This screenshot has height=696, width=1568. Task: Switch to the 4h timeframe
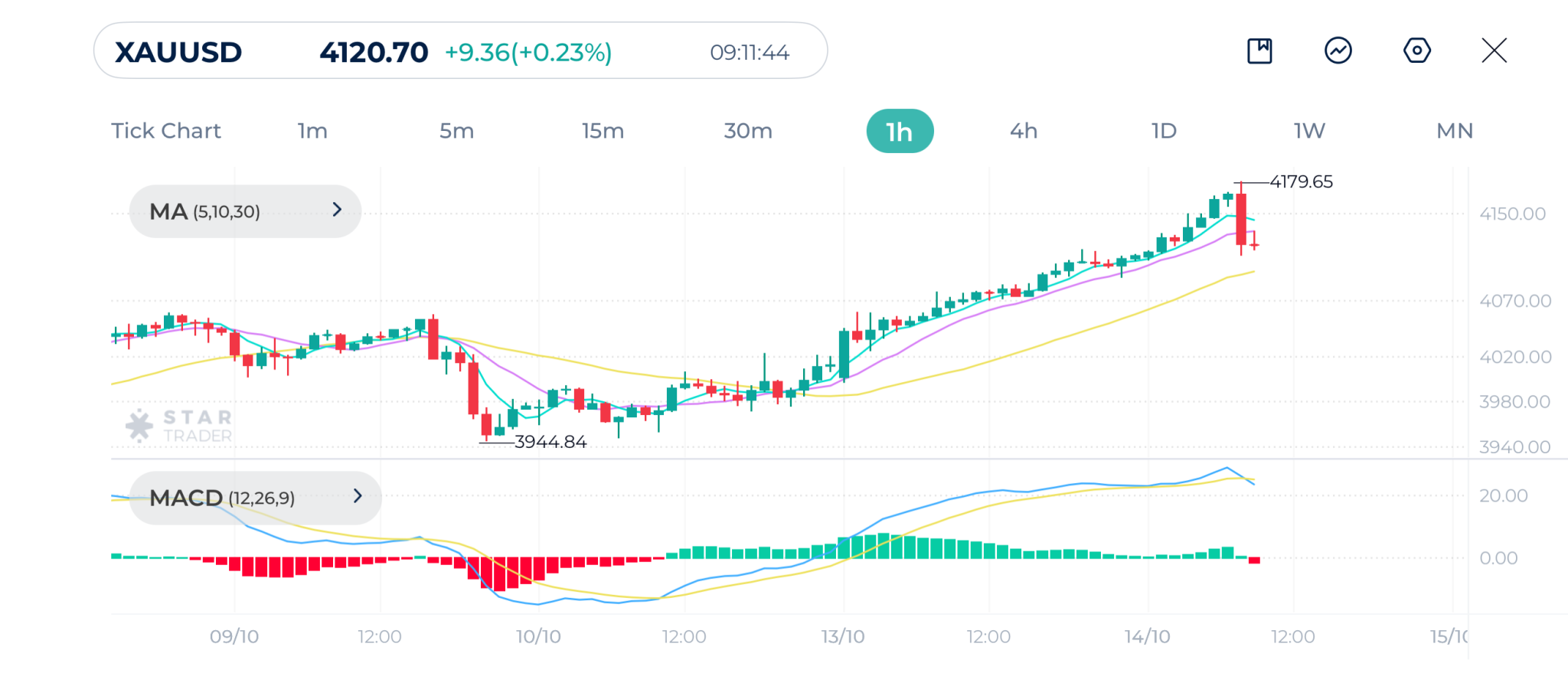(x=1024, y=131)
